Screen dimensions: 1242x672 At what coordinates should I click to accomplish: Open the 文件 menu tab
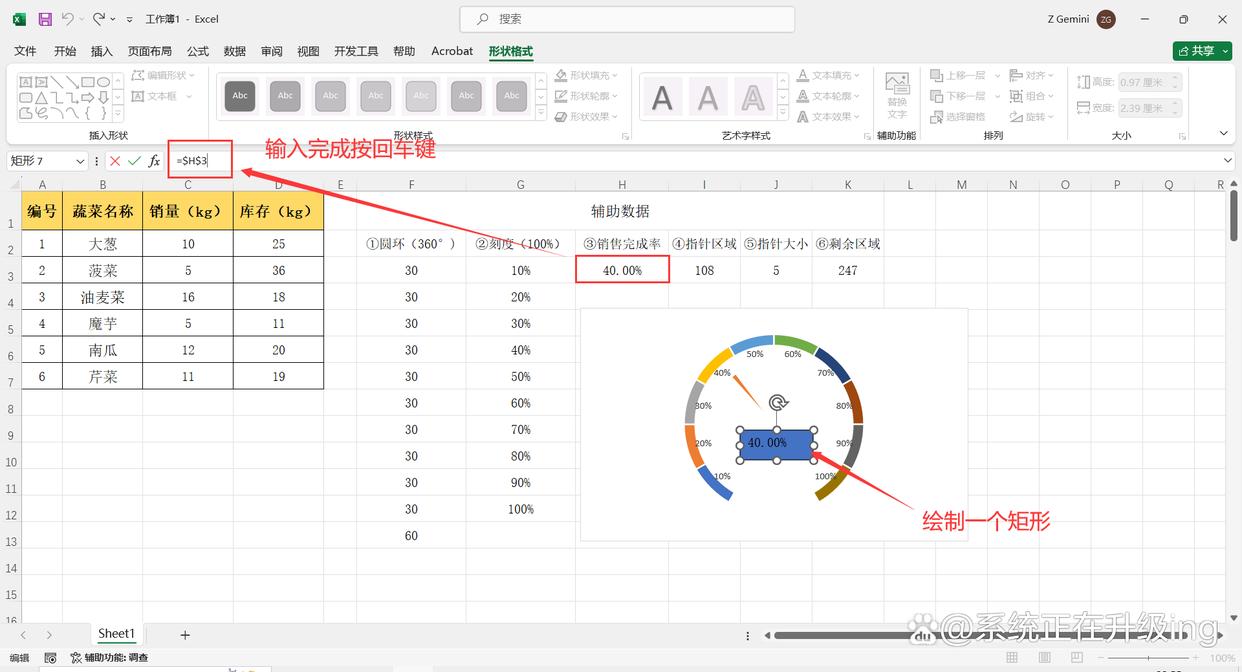click(x=25, y=51)
